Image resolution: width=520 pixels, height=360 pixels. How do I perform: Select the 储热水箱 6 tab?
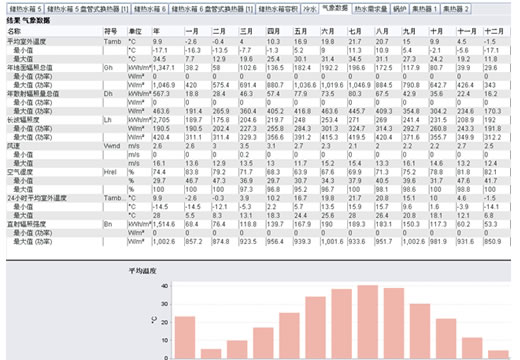[x=150, y=9]
